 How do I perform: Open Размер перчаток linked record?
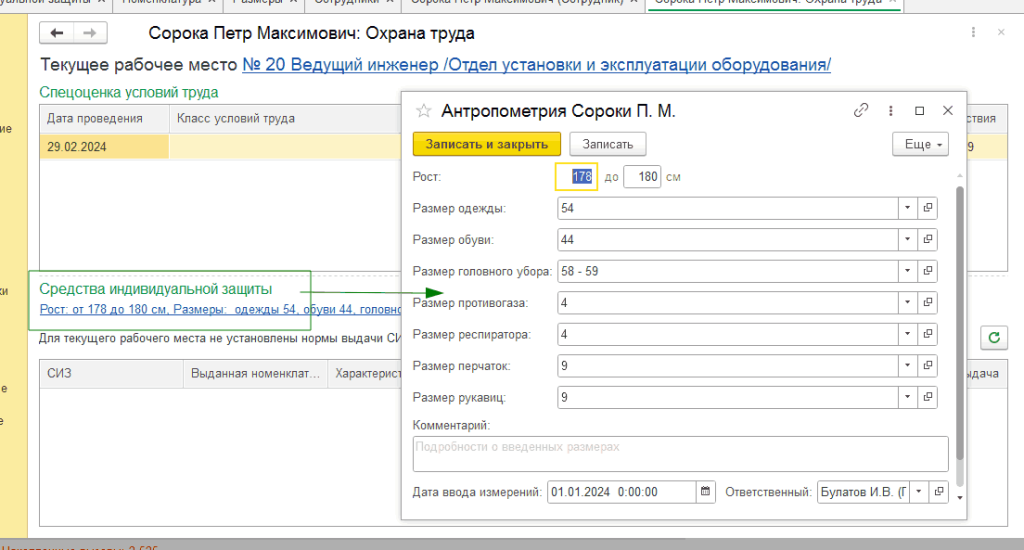coord(927,365)
